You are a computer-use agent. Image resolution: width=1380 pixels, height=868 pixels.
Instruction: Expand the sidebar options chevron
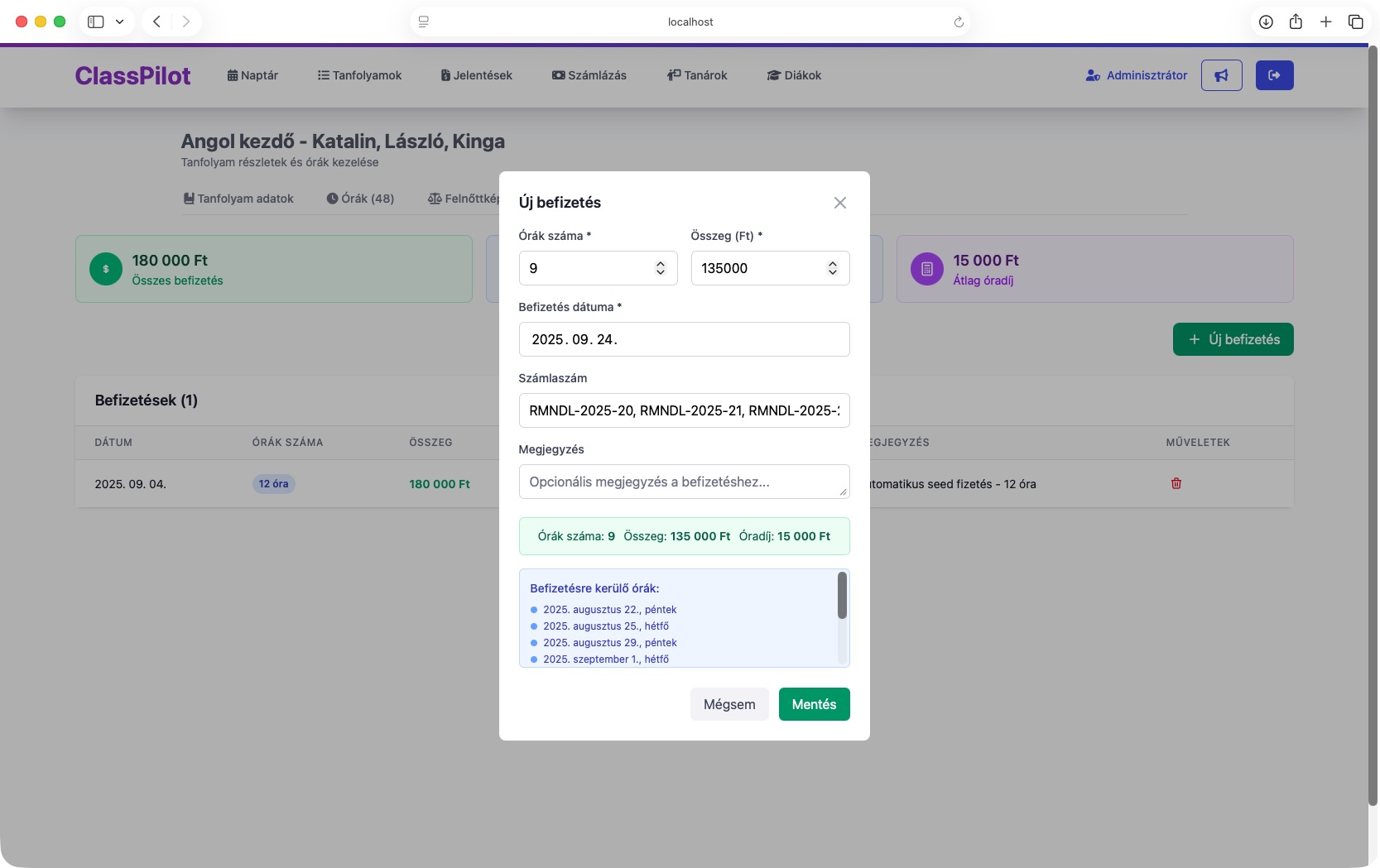coord(119,22)
